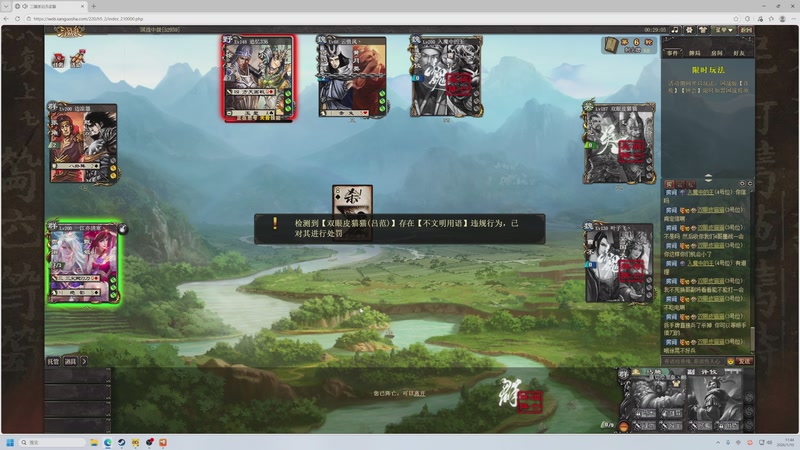
Task: Select the 房 chat channel filter
Action: pos(669,184)
